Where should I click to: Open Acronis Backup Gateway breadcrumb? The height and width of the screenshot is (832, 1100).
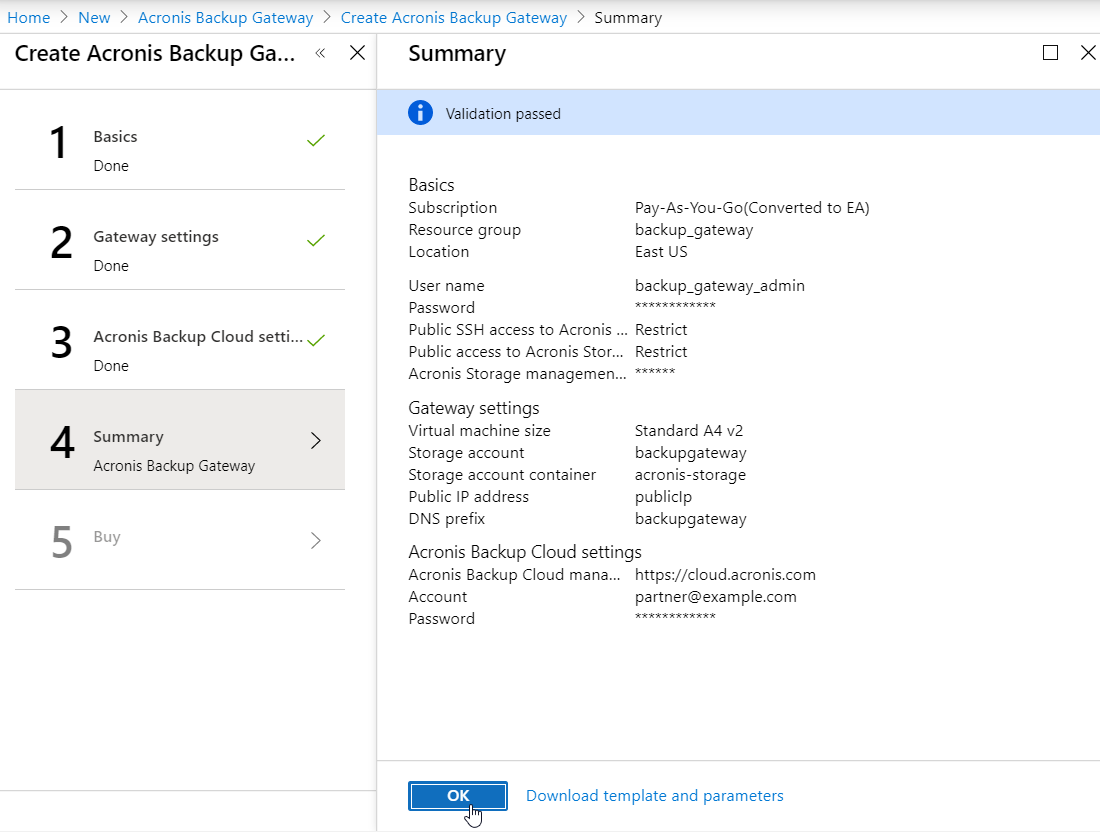tap(225, 18)
